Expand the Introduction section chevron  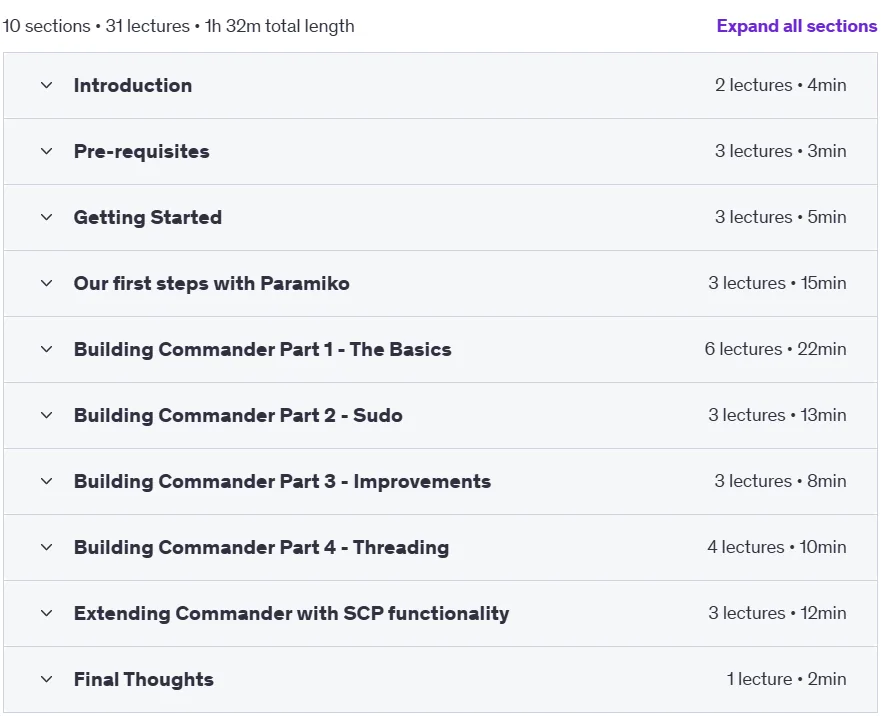coord(47,85)
